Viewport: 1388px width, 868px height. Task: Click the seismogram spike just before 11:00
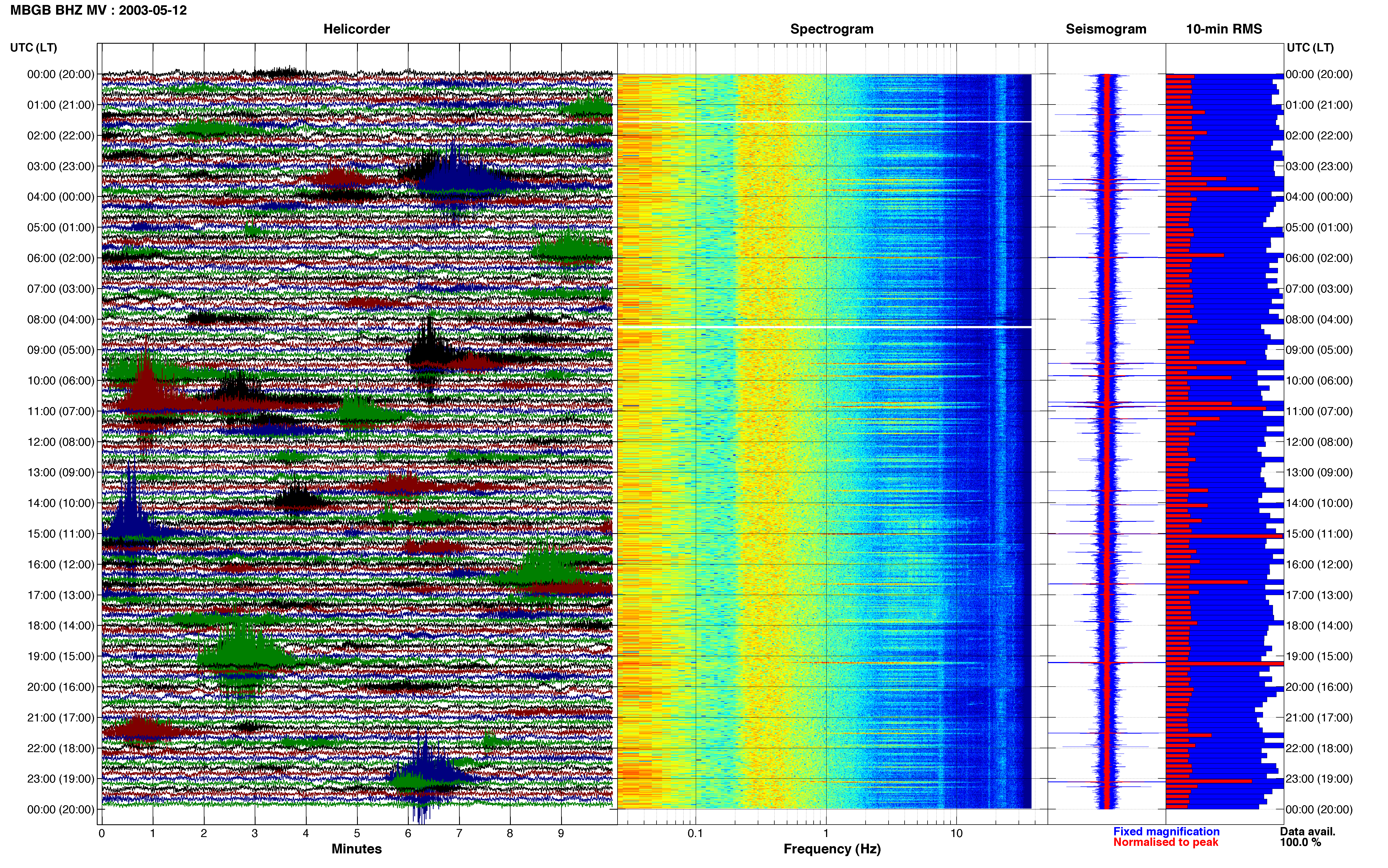pyautogui.click(x=1106, y=406)
